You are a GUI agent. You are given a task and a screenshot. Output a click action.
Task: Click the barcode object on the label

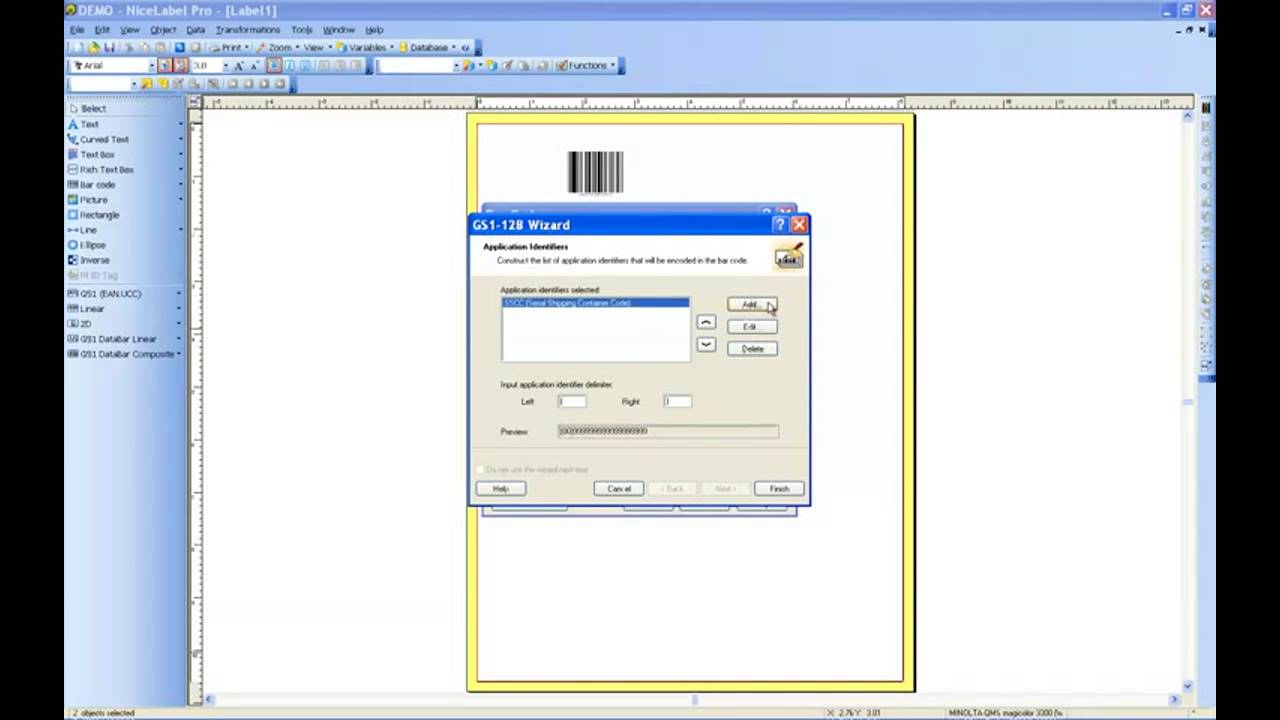tap(596, 172)
